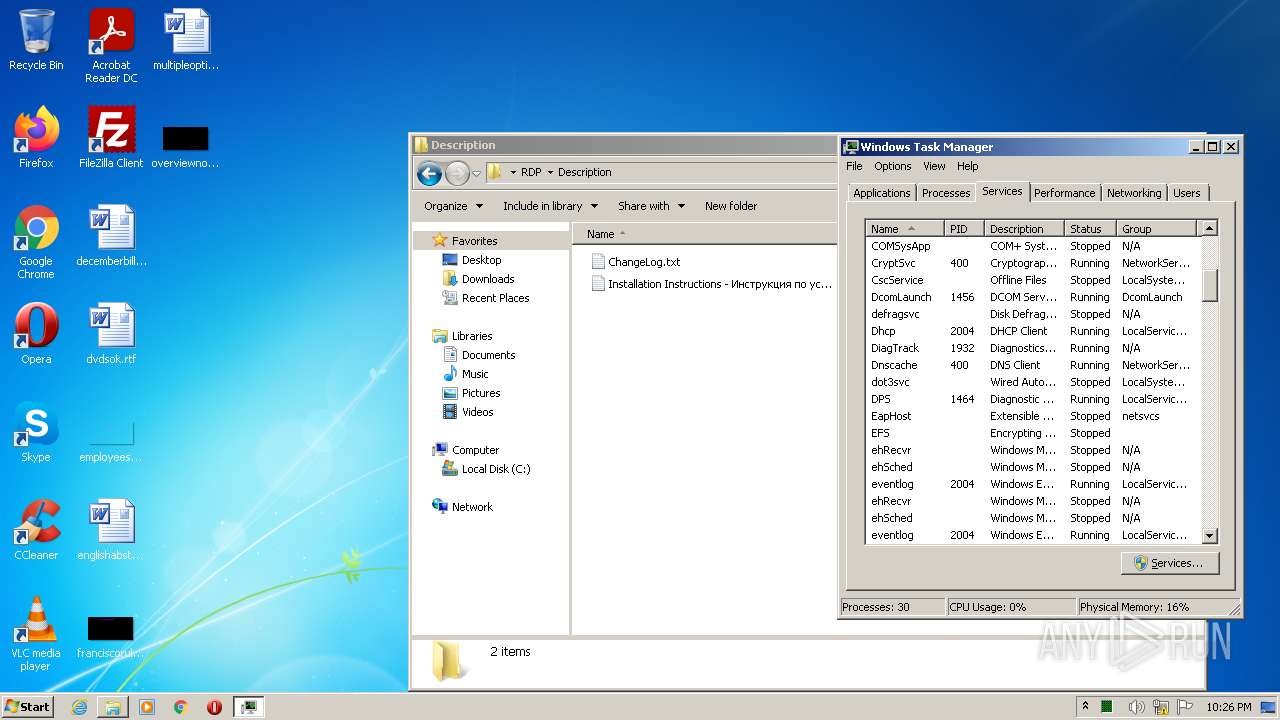Select the DcomLaunch service row
This screenshot has width=1280, height=720.
click(x=1032, y=297)
